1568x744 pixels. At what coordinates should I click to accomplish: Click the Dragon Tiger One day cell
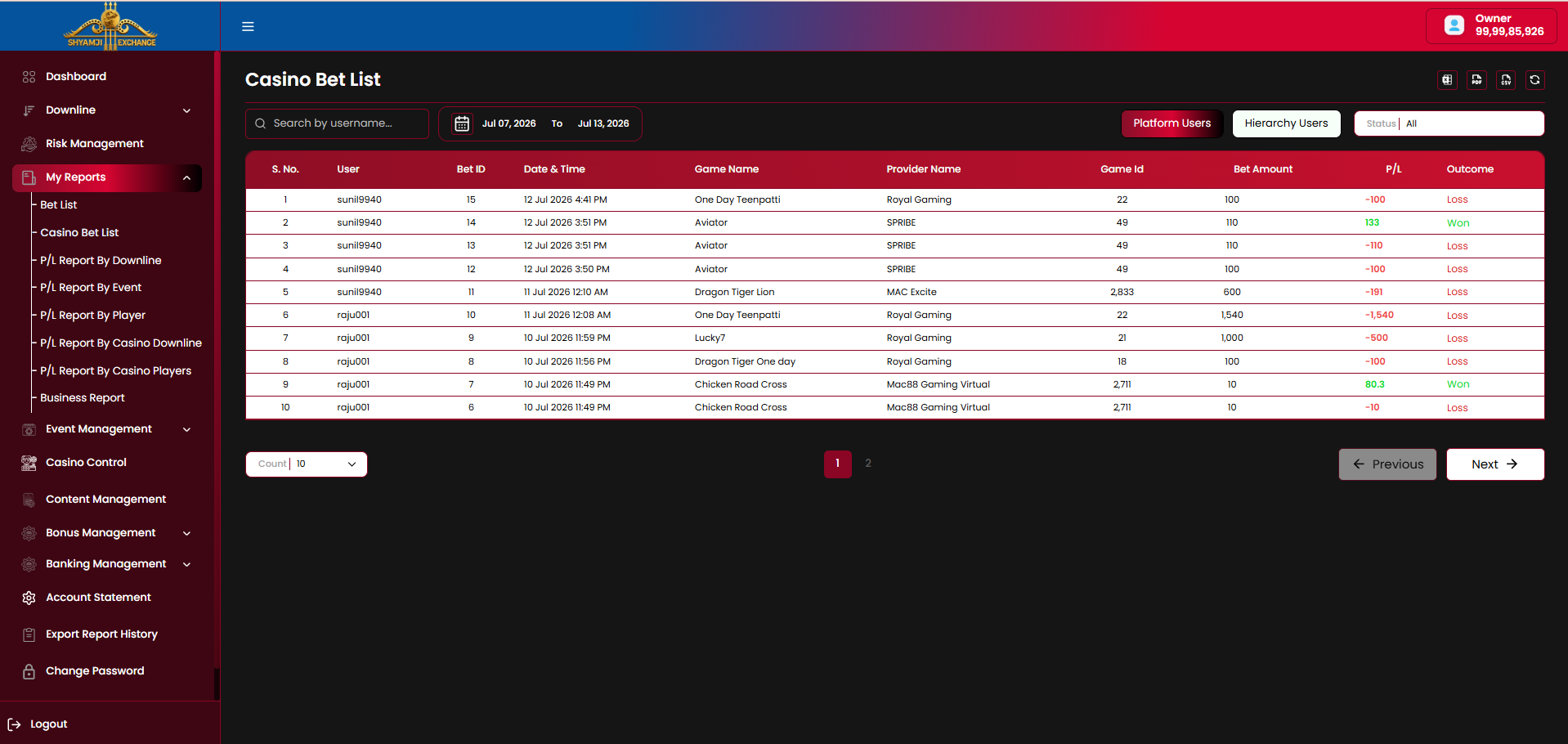coord(745,361)
